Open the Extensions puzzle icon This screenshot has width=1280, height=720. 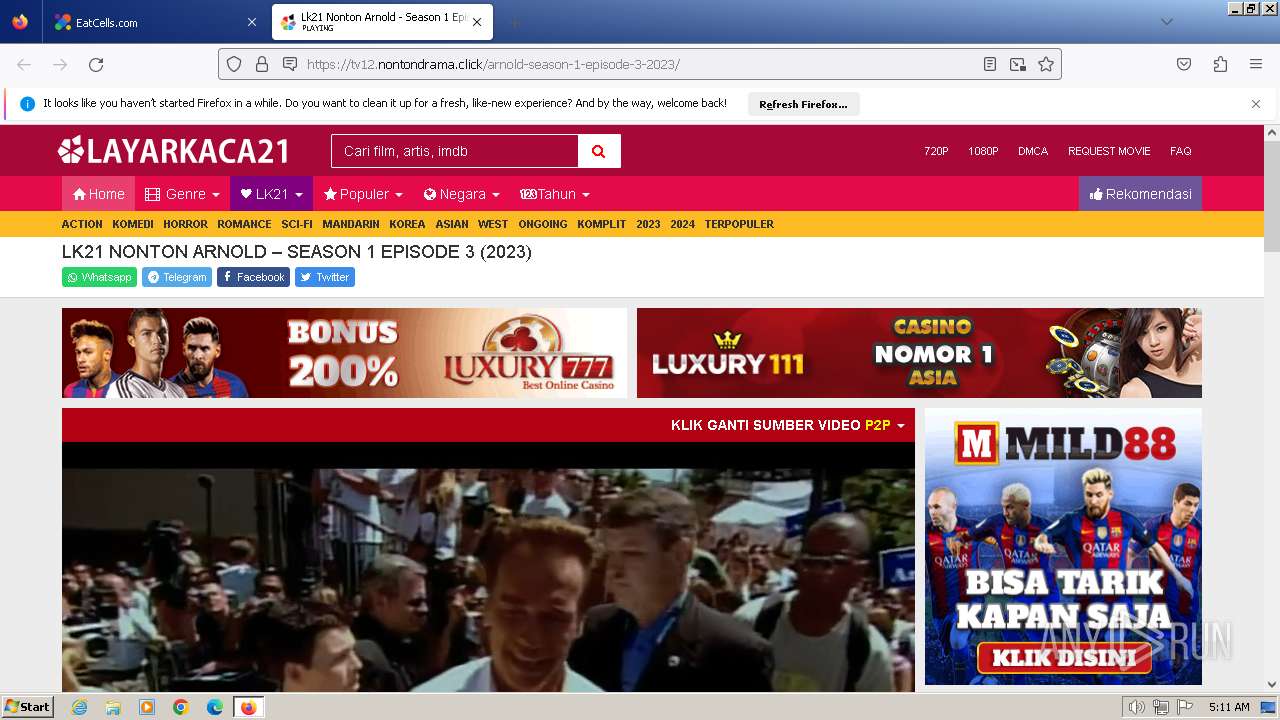[x=1220, y=64]
